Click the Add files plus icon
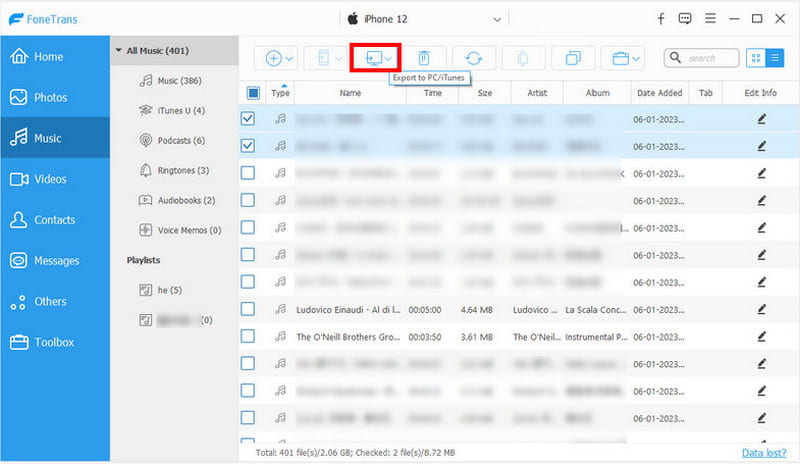Viewport: 800px width, 464px height. coord(273,58)
